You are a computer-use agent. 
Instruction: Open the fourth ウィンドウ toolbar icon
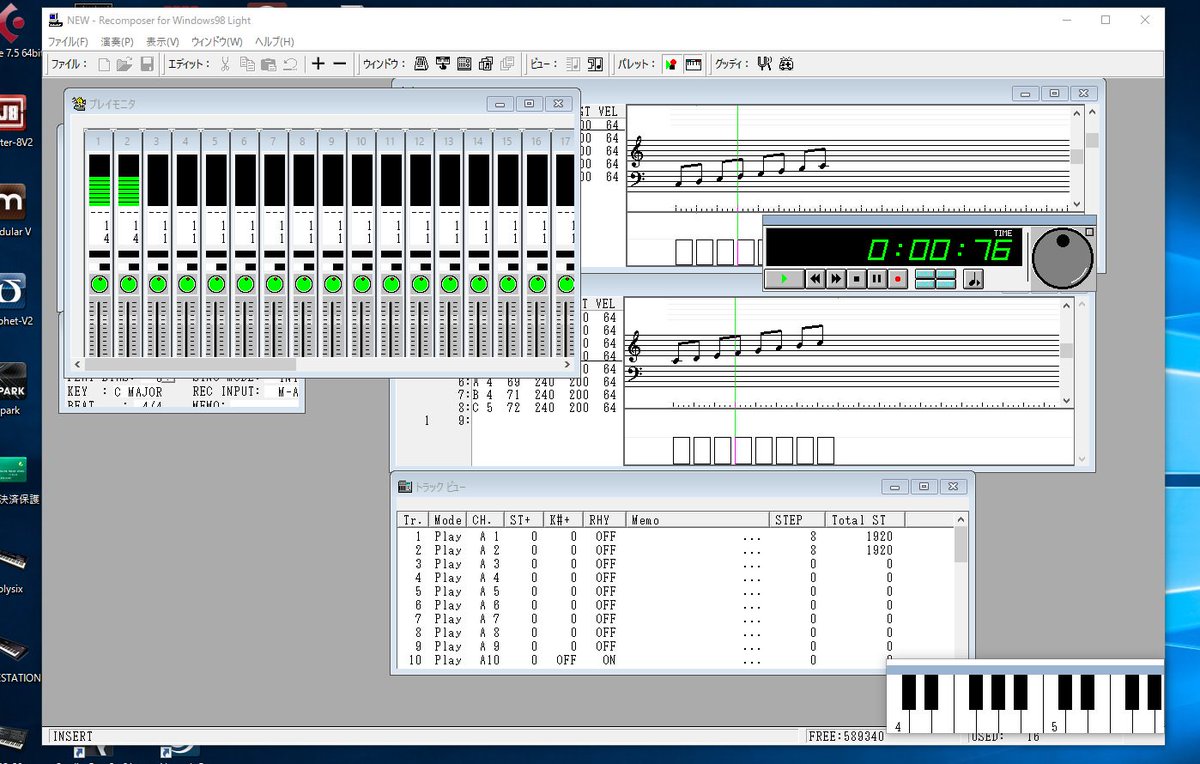tap(486, 64)
